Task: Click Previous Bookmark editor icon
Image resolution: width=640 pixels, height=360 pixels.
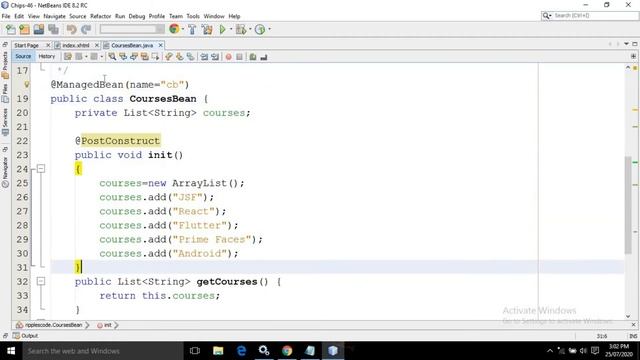Action: click(169, 57)
